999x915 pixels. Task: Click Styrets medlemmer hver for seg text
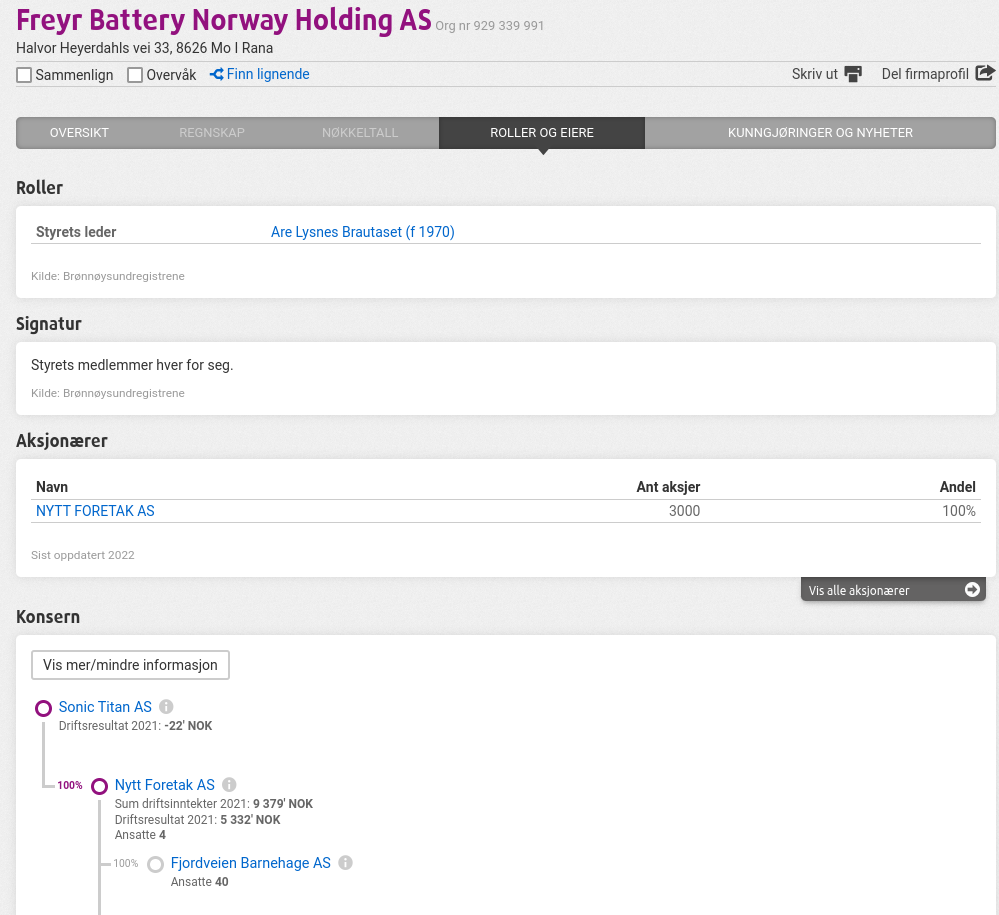[x=132, y=365]
